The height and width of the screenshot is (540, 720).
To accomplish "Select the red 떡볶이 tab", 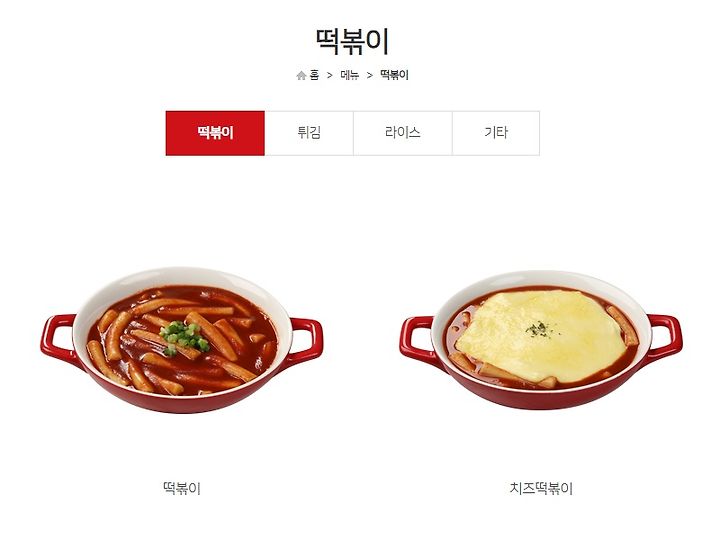I will (215, 133).
